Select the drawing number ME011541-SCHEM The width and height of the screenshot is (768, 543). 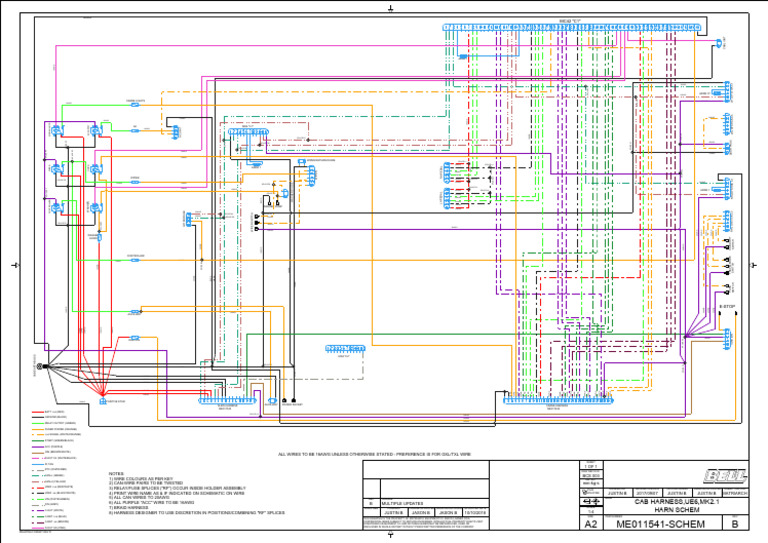coord(661,524)
